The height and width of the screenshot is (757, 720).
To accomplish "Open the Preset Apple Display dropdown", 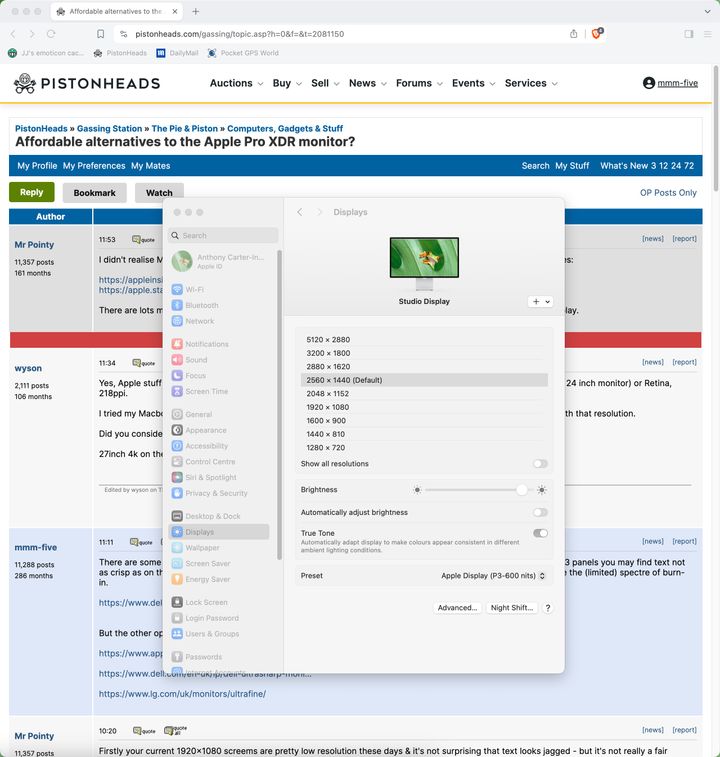I will (x=494, y=576).
